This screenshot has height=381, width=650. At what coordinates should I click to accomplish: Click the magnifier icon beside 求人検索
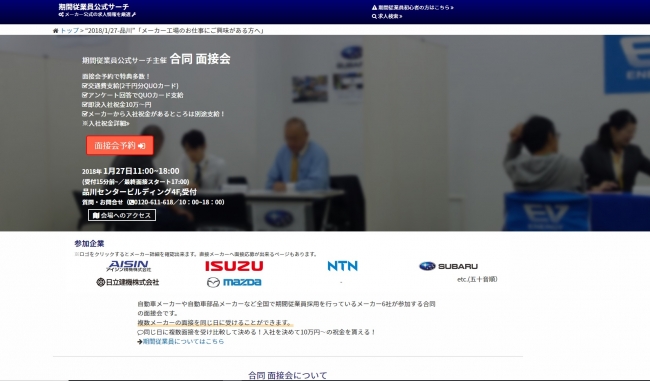click(374, 17)
